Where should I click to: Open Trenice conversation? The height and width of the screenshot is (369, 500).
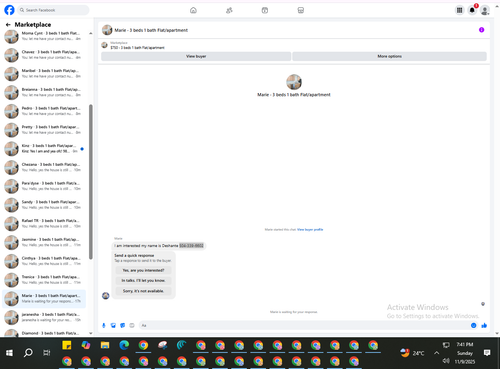(44, 280)
